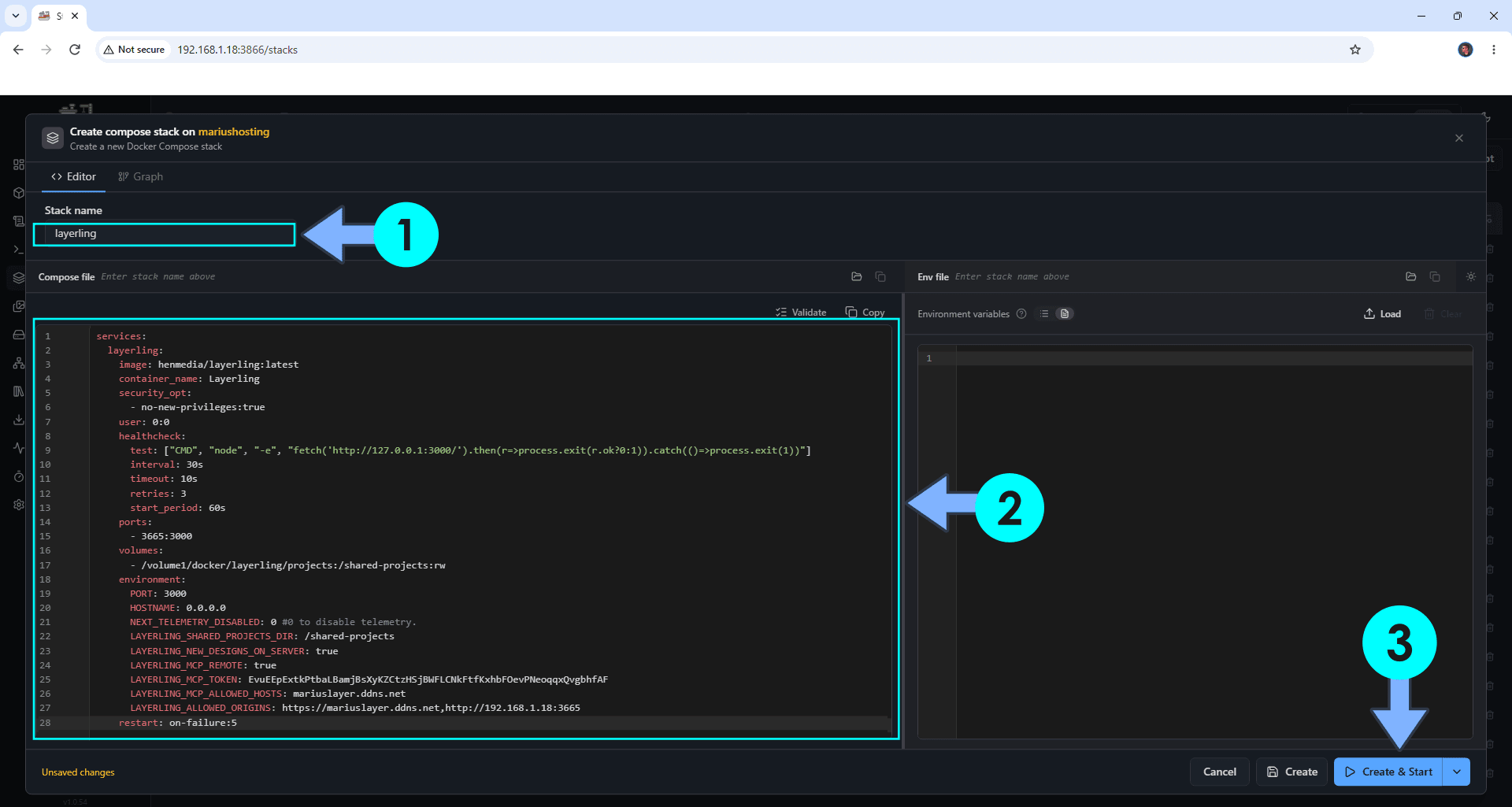
Task: Switch to the Graph tab
Action: [140, 176]
